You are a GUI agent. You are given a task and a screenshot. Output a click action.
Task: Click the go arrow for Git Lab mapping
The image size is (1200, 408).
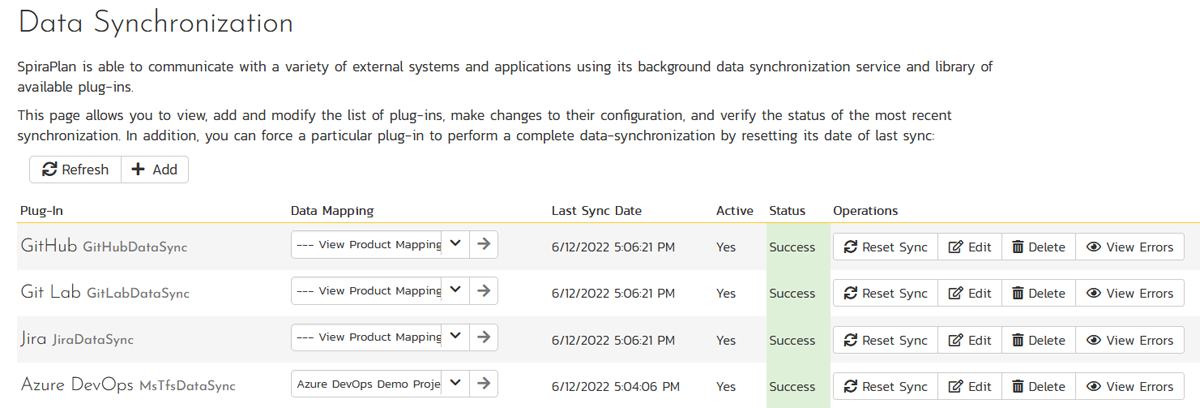tap(483, 291)
